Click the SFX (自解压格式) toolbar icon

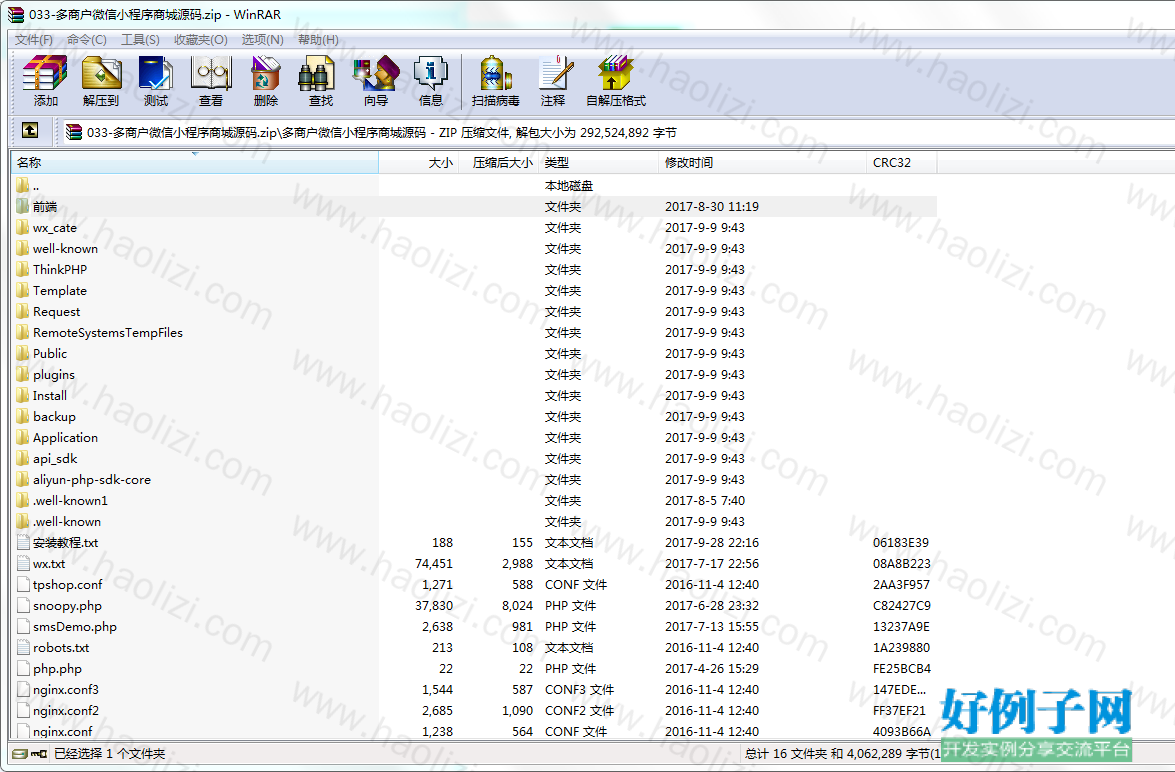click(x=616, y=81)
